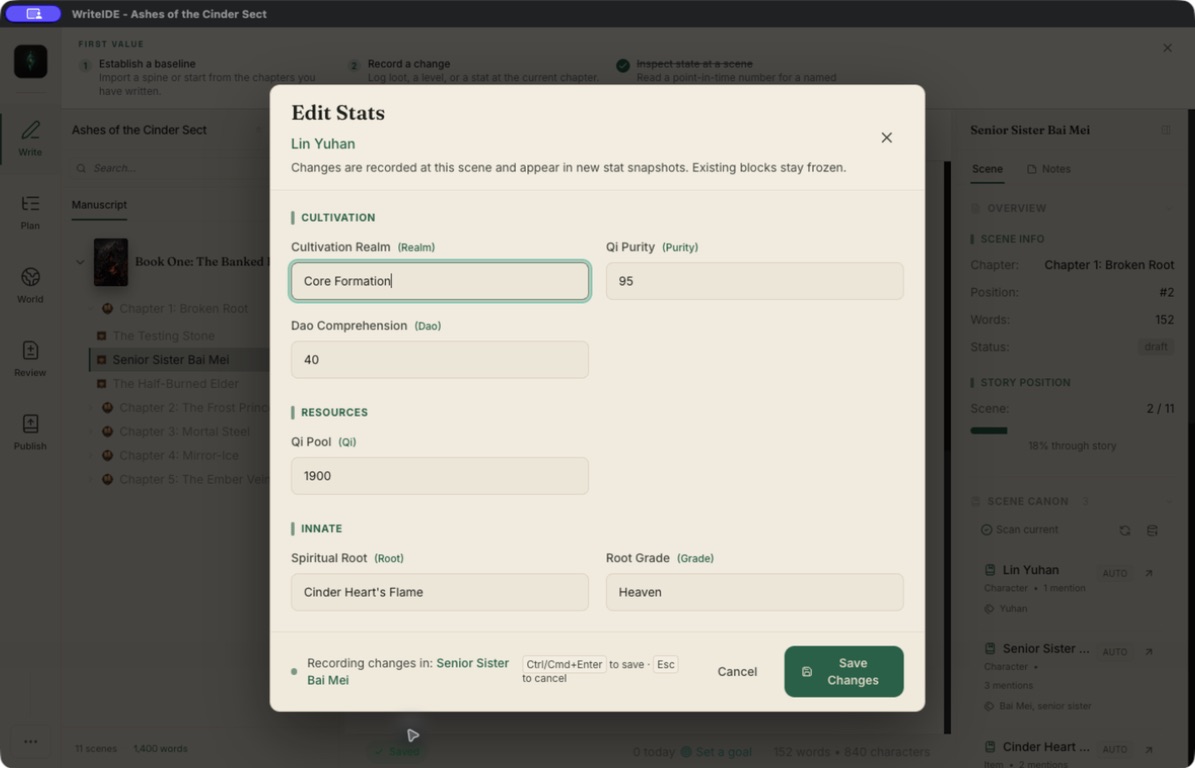Click the Dao Comprehension input field
Screen dimensions: 1195x768
point(440,360)
